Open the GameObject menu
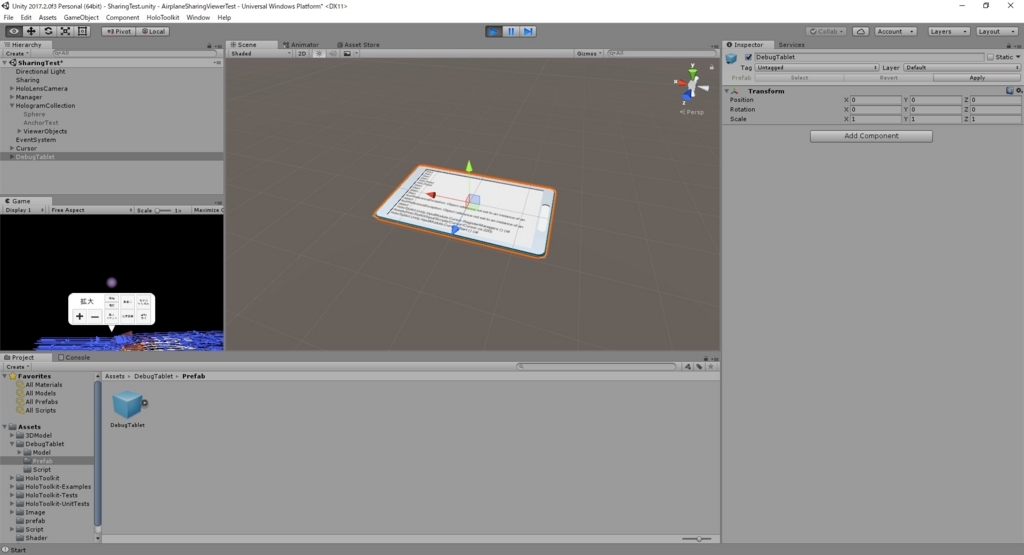Viewport: 1024px width, 555px height. coord(81,18)
